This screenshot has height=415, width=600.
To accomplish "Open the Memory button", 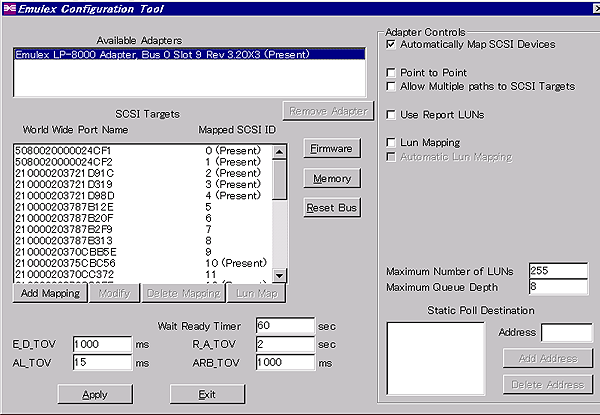I will click(332, 178).
